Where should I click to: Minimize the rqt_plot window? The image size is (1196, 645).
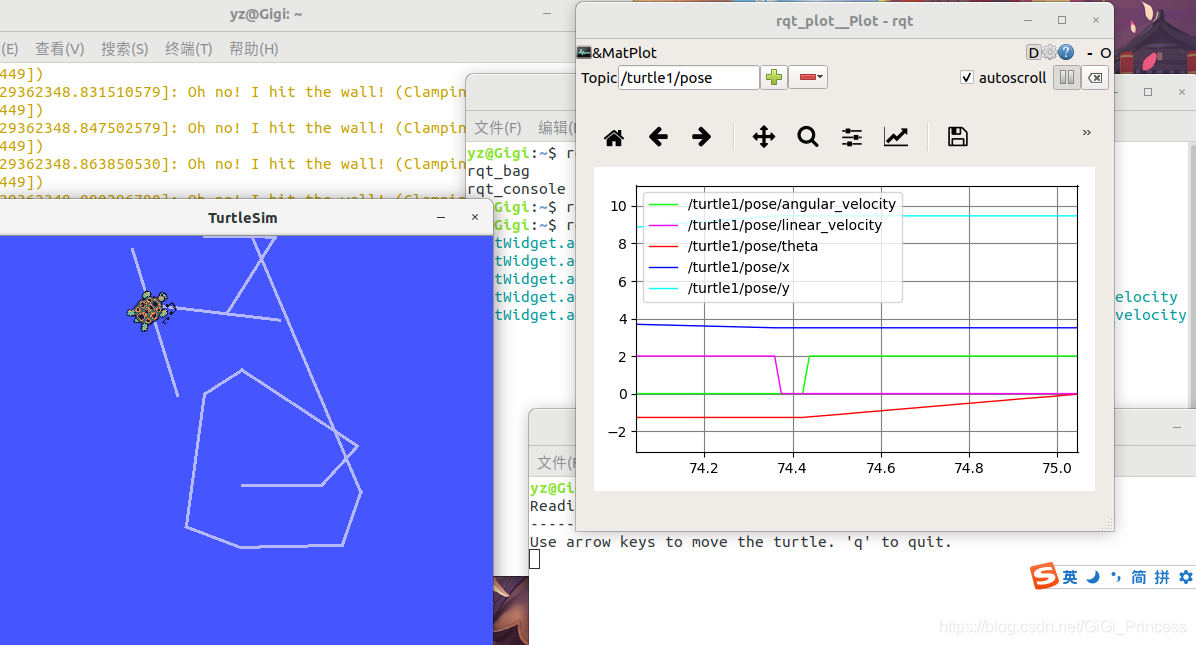(1028, 21)
